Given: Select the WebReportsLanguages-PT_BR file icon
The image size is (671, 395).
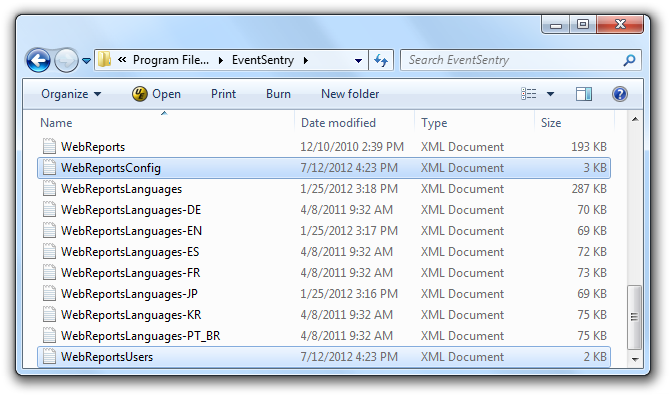Looking at the screenshot, I should pyautogui.click(x=49, y=335).
